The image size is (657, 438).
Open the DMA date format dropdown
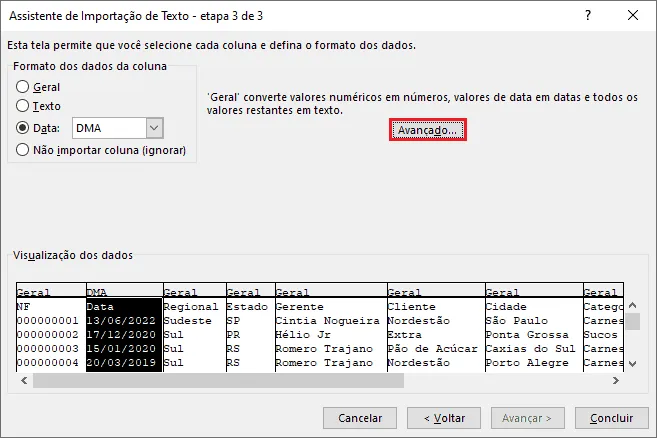coord(154,128)
